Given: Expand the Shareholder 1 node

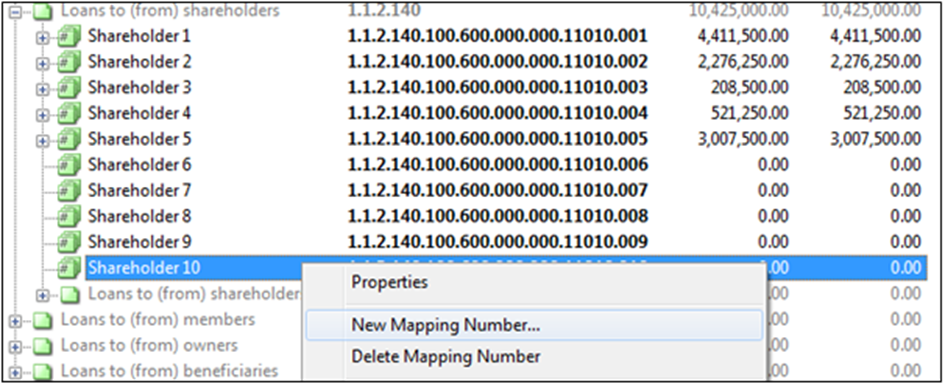Looking at the screenshot, I should 42,38.
